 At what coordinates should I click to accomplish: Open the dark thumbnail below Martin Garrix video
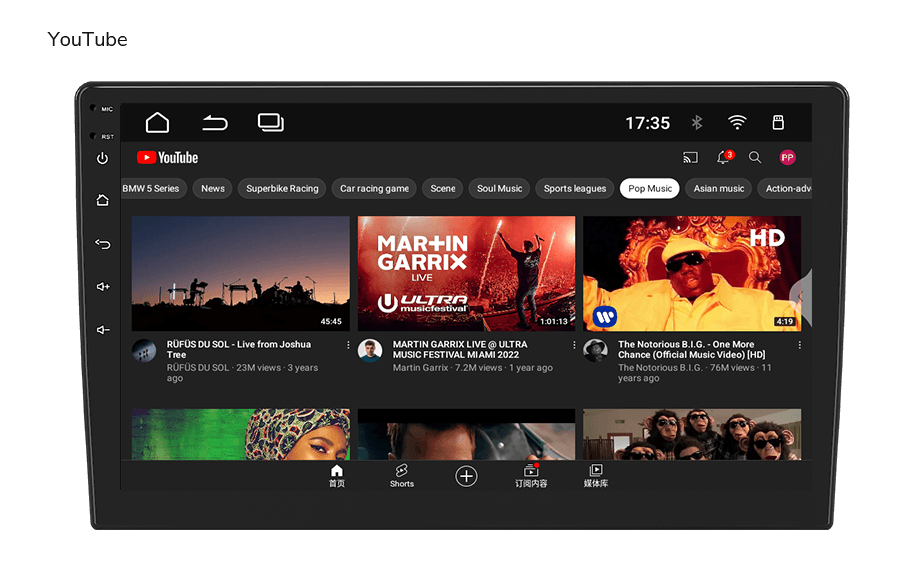pos(466,435)
